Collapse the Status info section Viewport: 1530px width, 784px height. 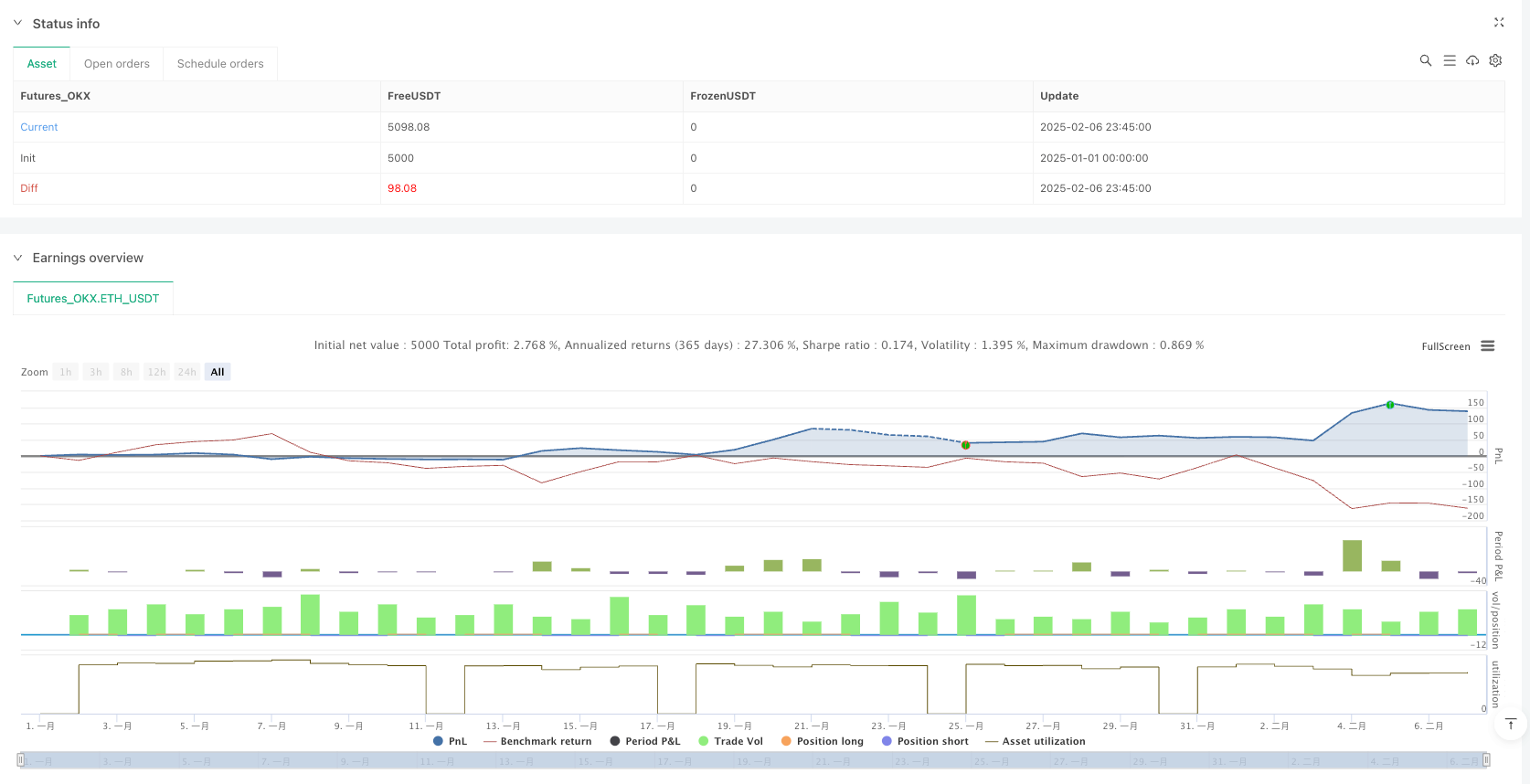pyautogui.click(x=17, y=23)
